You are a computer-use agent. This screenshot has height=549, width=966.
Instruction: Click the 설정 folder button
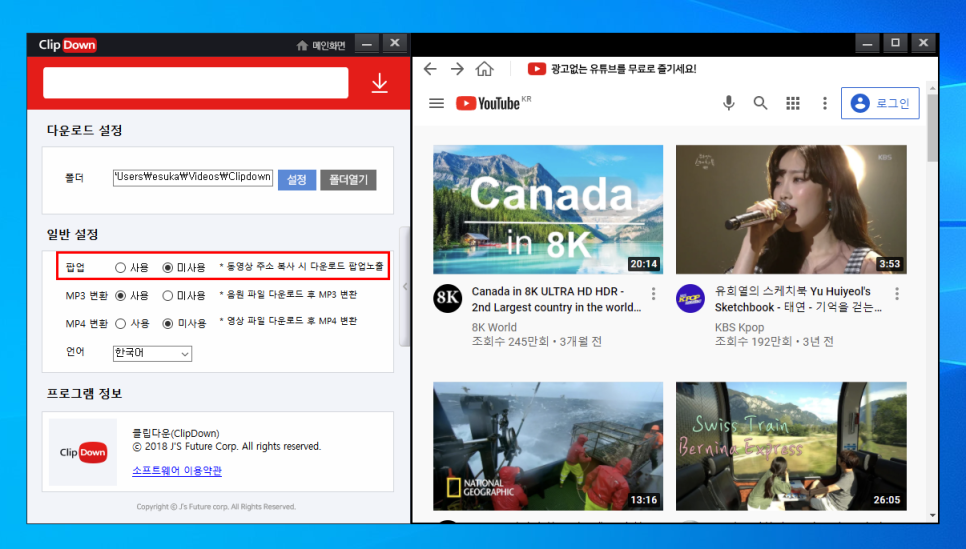pos(297,179)
